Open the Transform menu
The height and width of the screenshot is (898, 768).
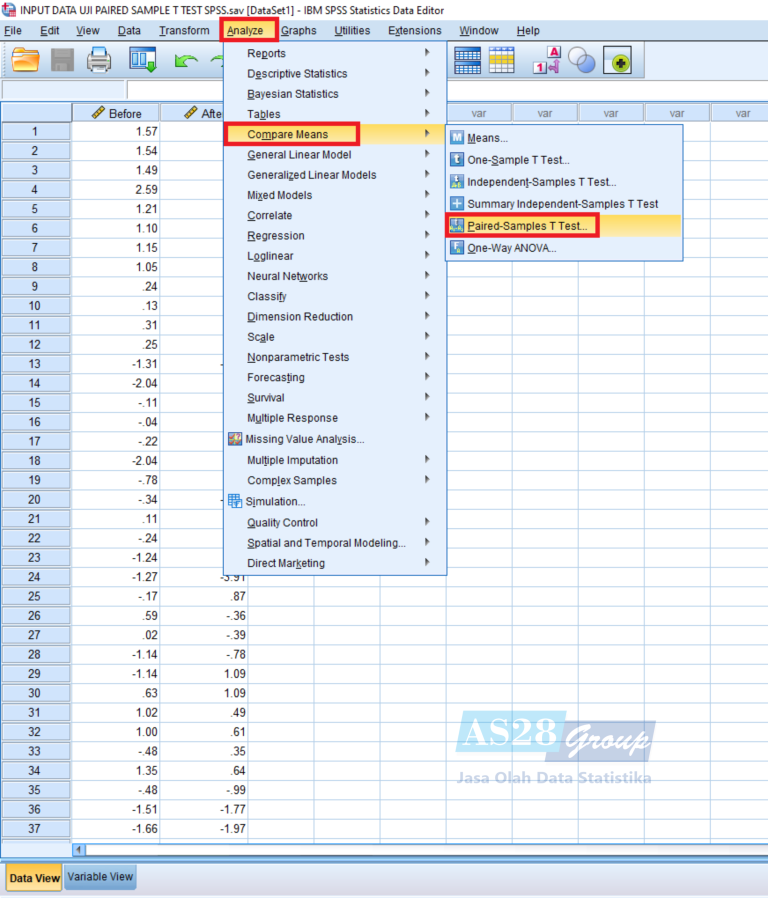pos(184,30)
